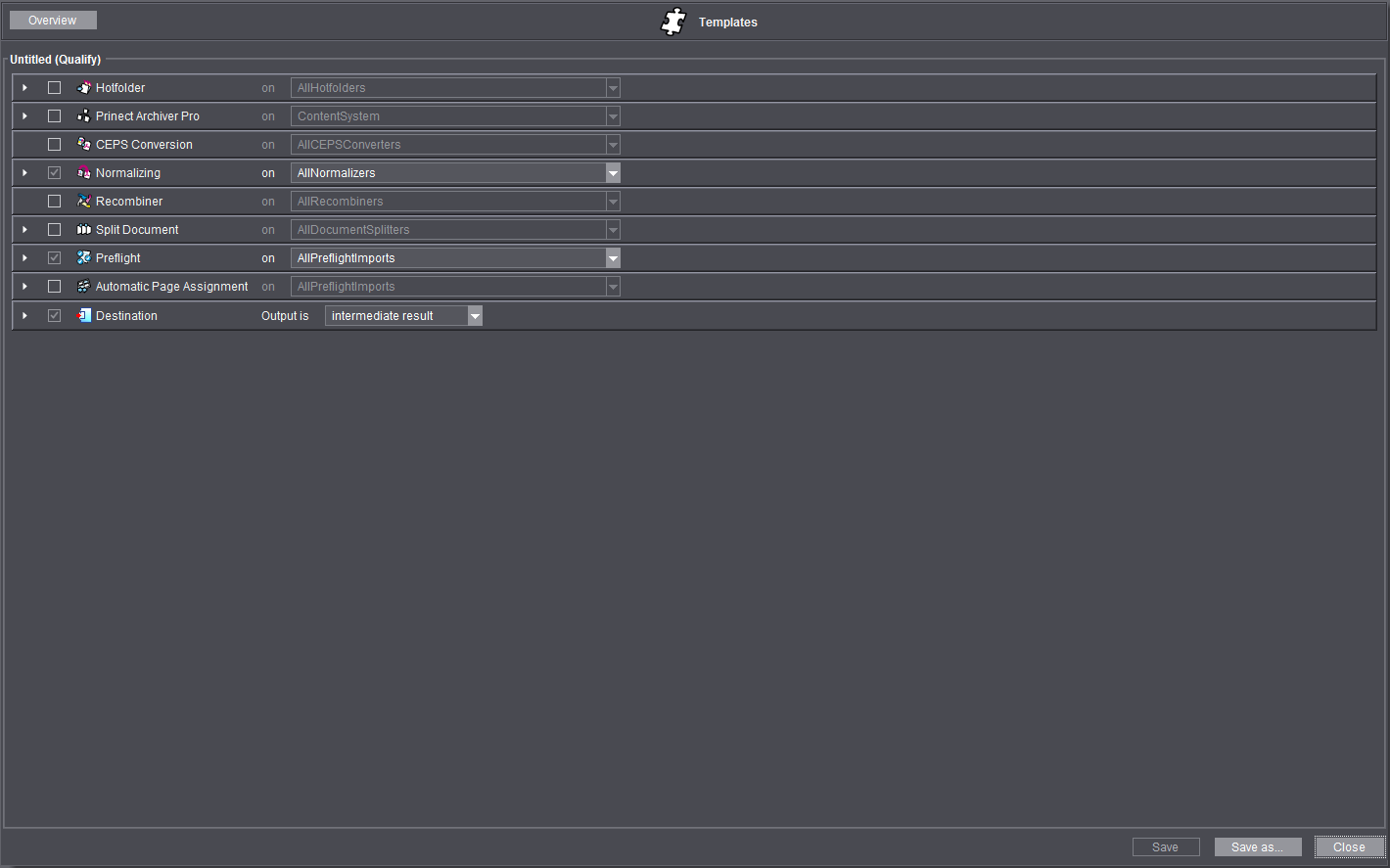Image resolution: width=1390 pixels, height=868 pixels.
Task: Select the Automatic Page Assignment label
Action: coord(172,287)
